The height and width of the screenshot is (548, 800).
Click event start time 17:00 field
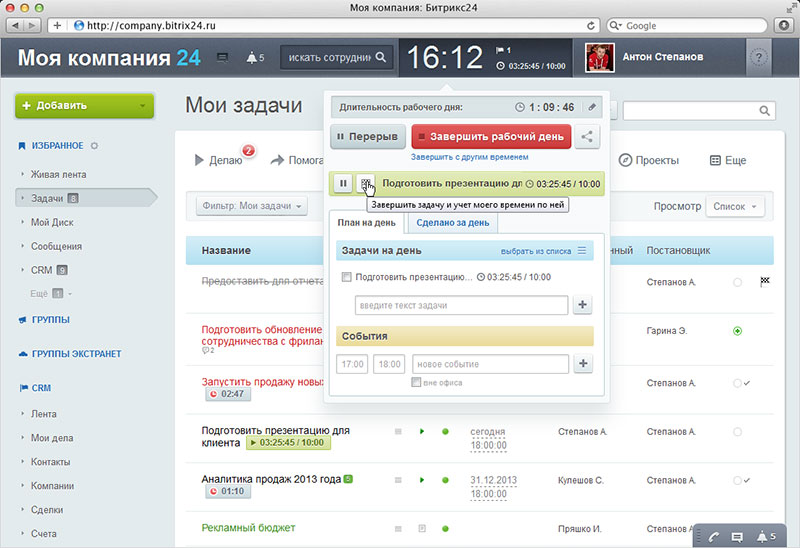click(352, 364)
